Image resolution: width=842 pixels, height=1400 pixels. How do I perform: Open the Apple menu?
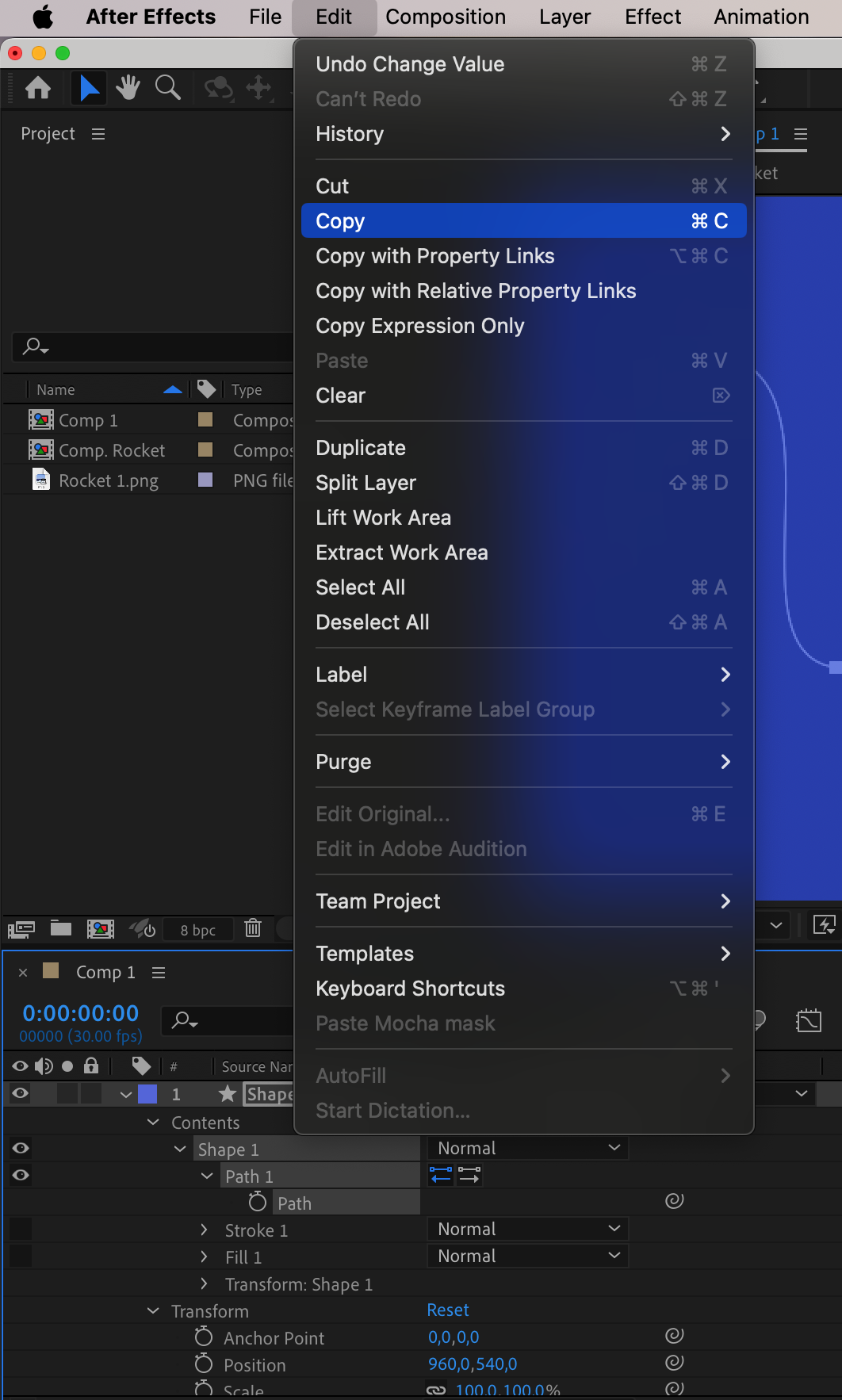coord(43,17)
